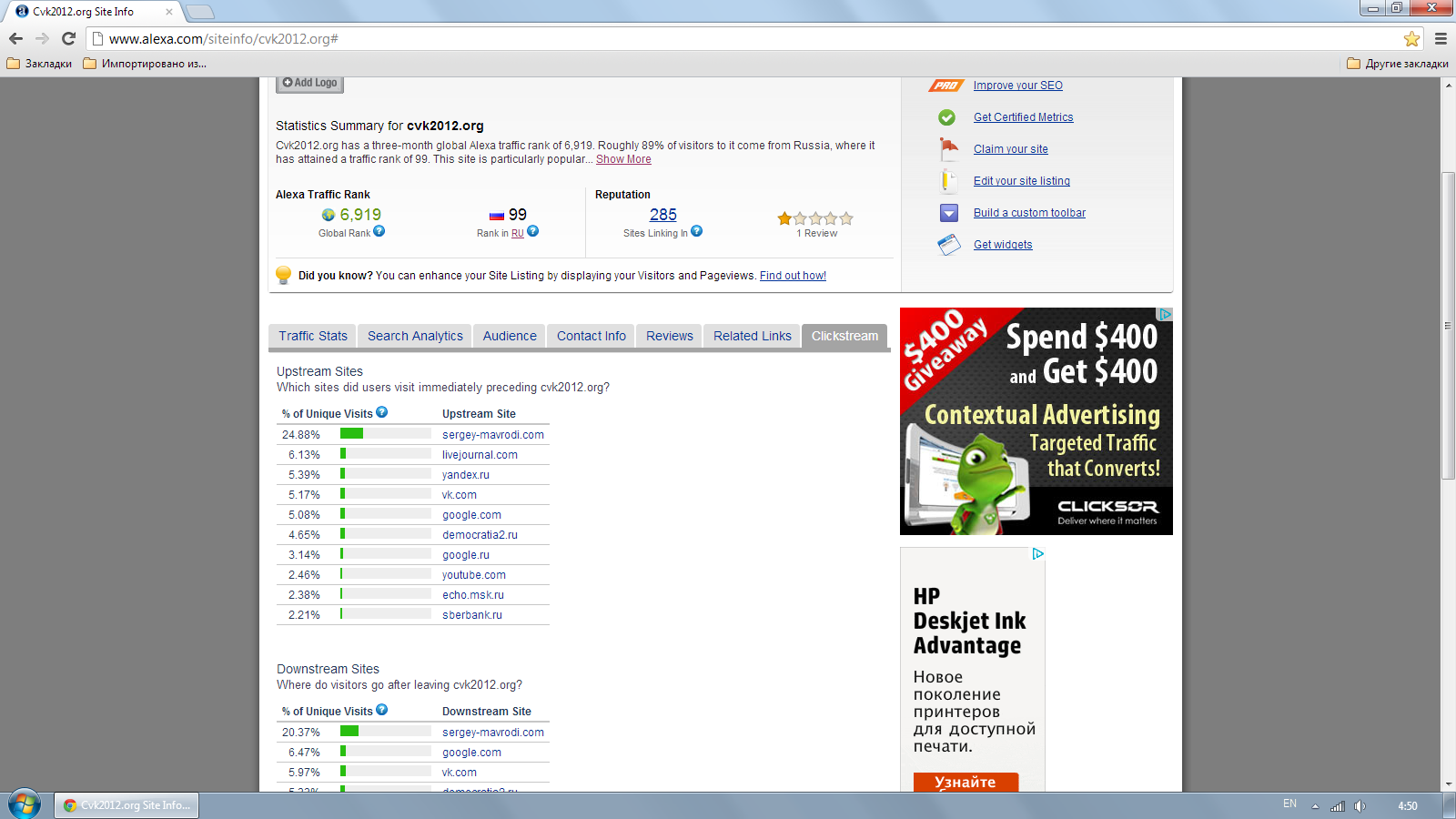
Task: Reload the page with the refresh icon
Action: click(68, 38)
